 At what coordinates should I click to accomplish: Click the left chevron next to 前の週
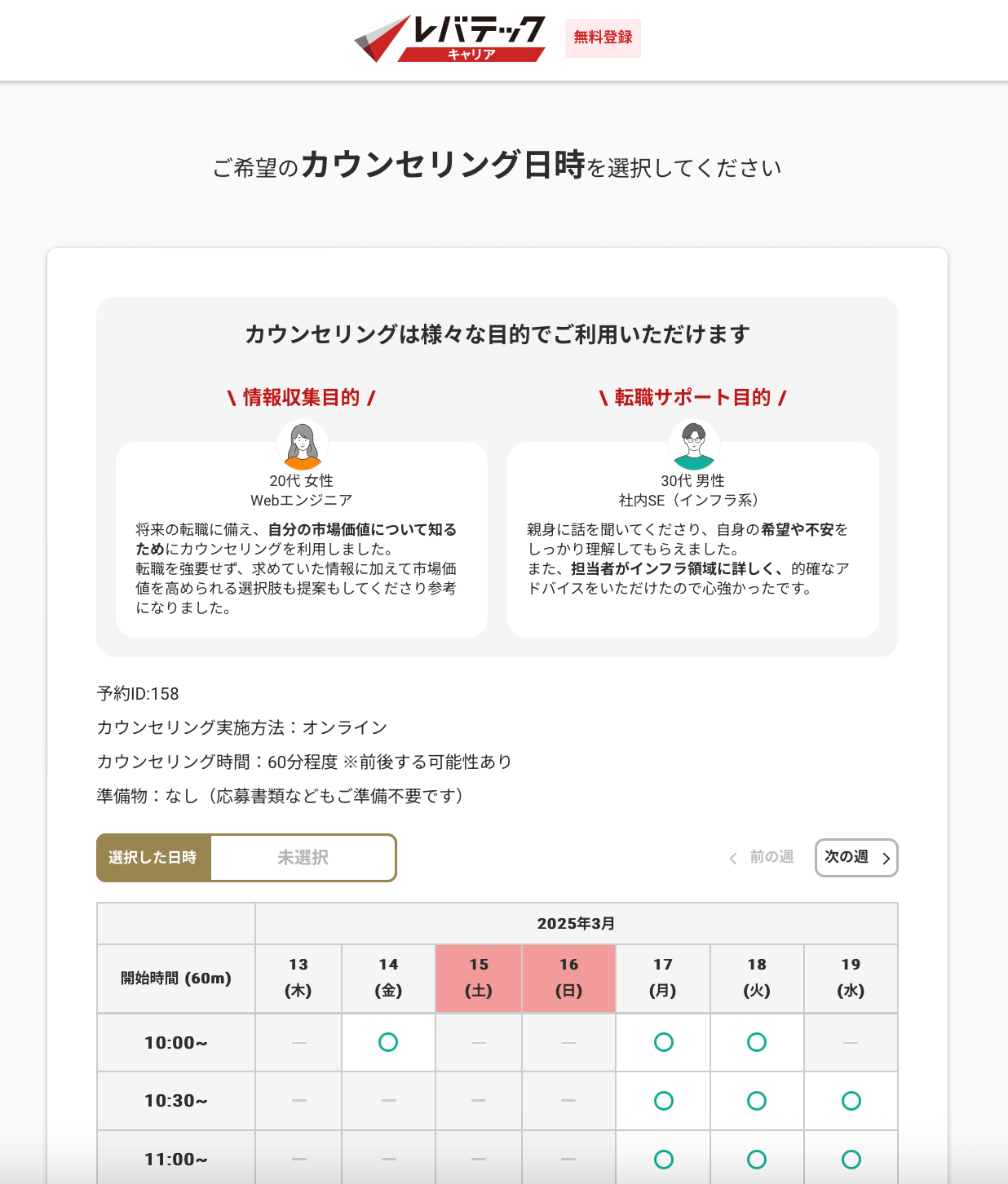[732, 858]
